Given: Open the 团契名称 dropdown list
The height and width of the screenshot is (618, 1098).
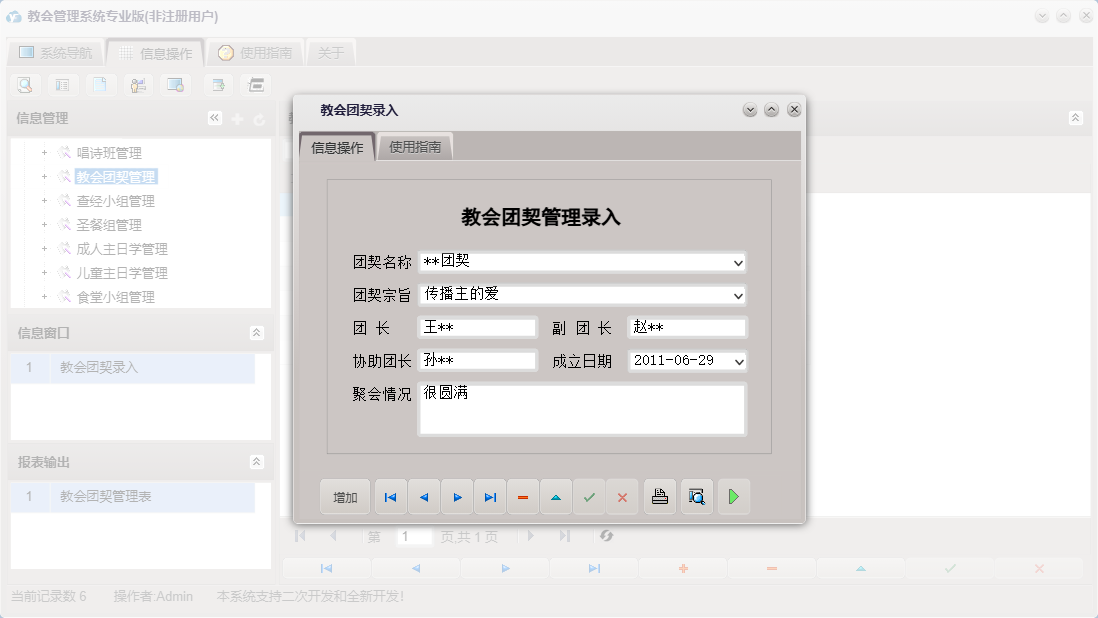Looking at the screenshot, I should [738, 262].
